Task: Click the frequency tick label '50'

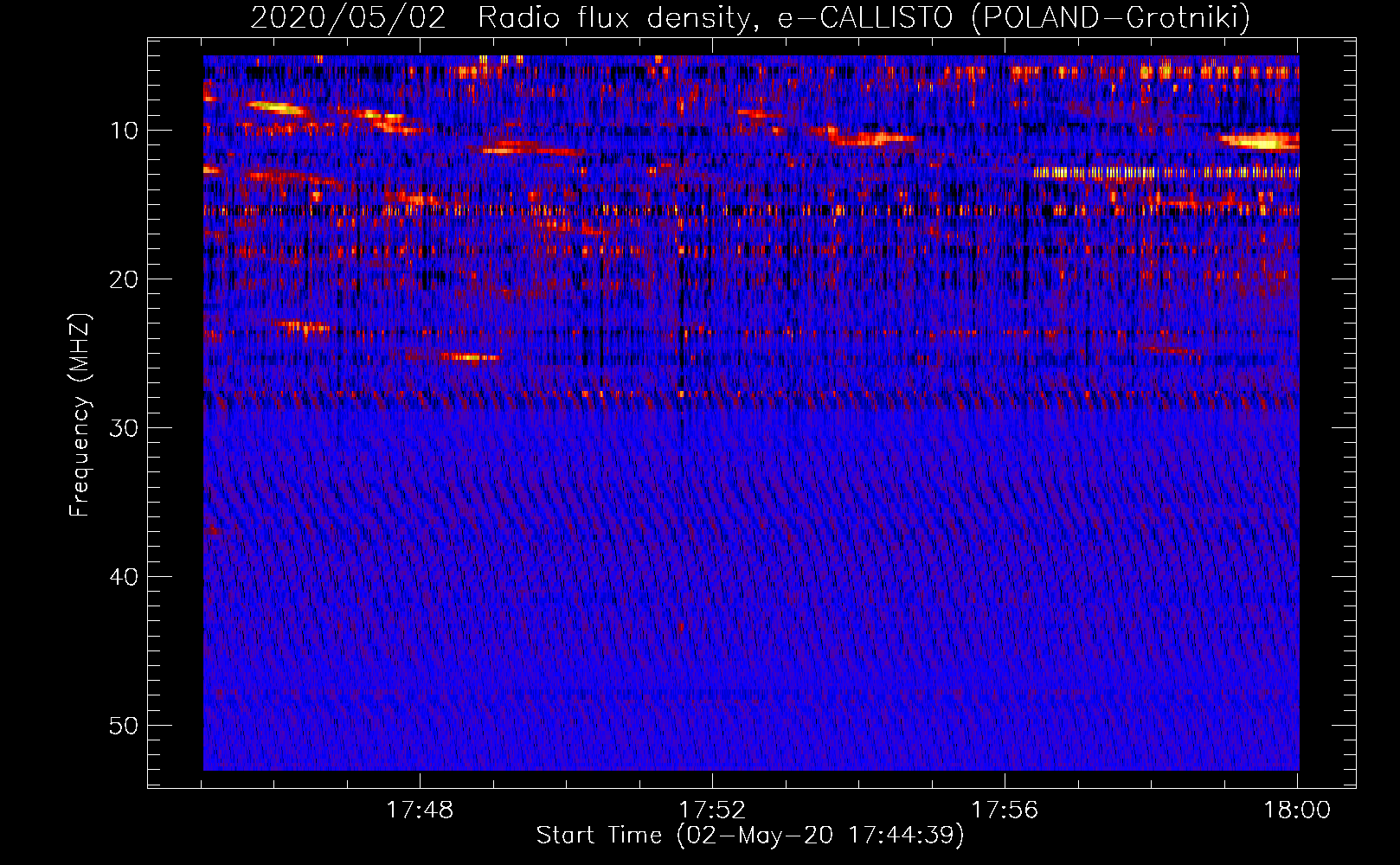Action: 125,726
